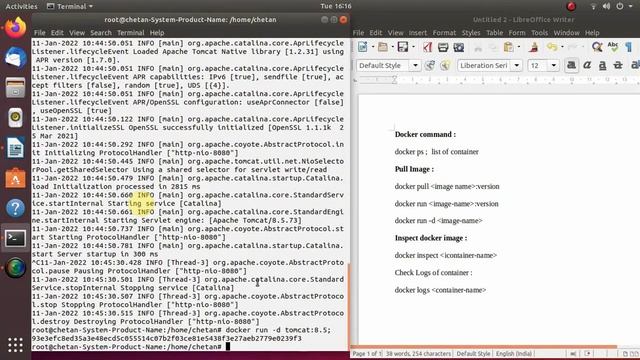Viewport: 640px width, 360px height.
Task: Expand the Open file dropdown arrow
Action: 393,47
